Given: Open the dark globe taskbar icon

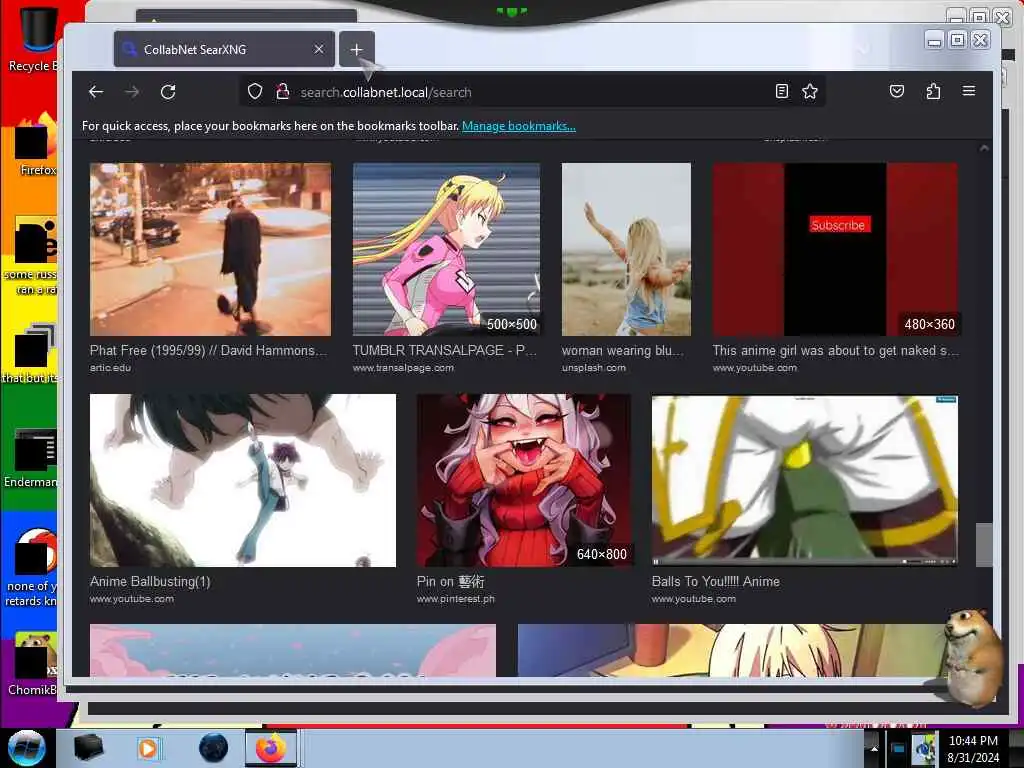Looking at the screenshot, I should pyautogui.click(x=214, y=748).
